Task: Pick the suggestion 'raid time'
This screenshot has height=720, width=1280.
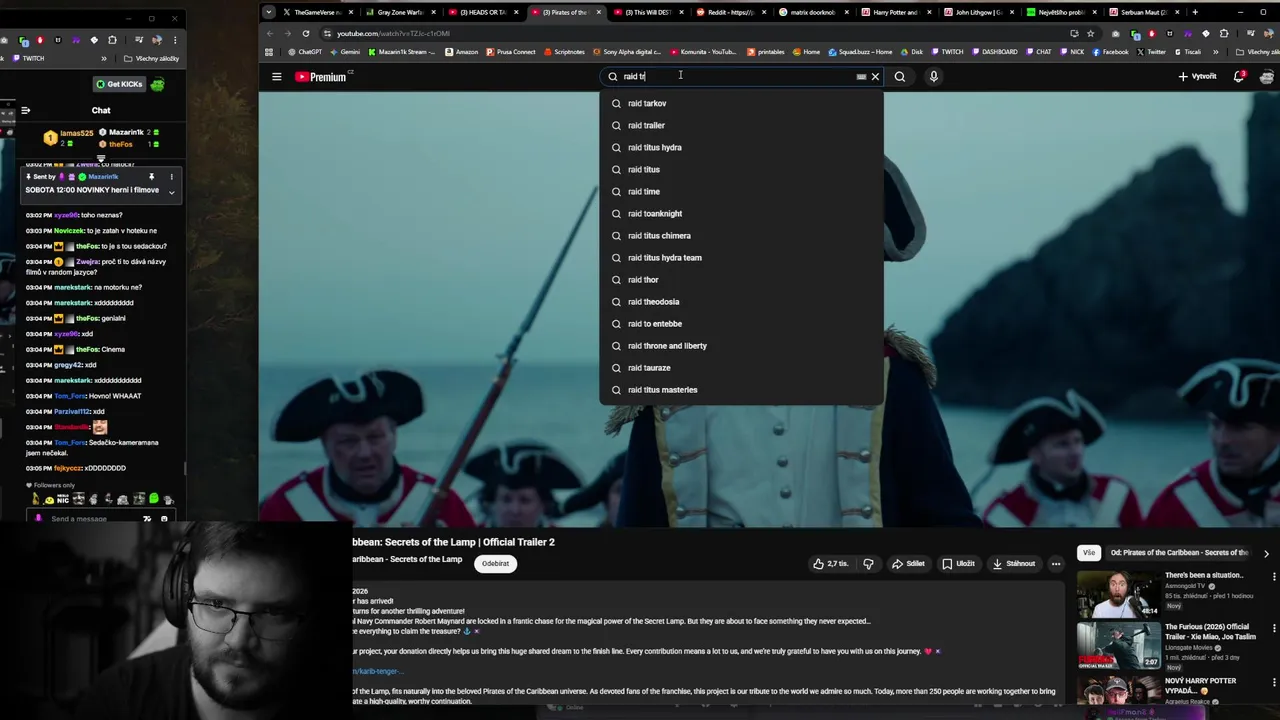Action: pos(741,191)
